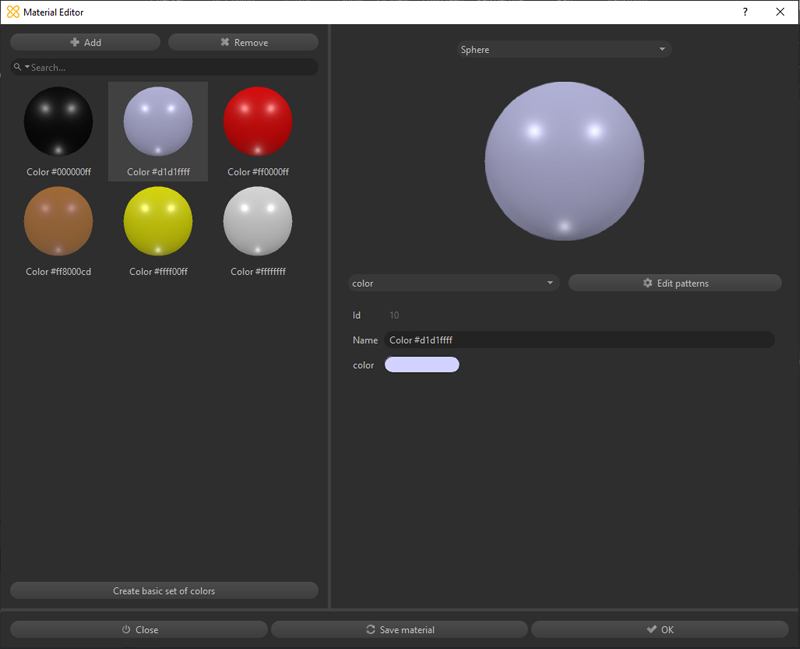Image resolution: width=800 pixels, height=649 pixels.
Task: Click the large sphere material preview
Action: (x=564, y=161)
